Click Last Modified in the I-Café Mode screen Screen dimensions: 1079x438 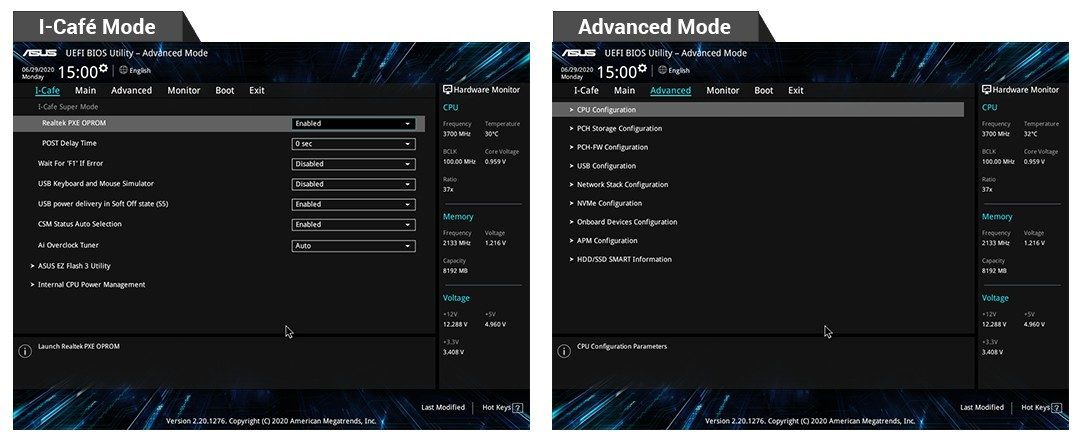pos(442,408)
